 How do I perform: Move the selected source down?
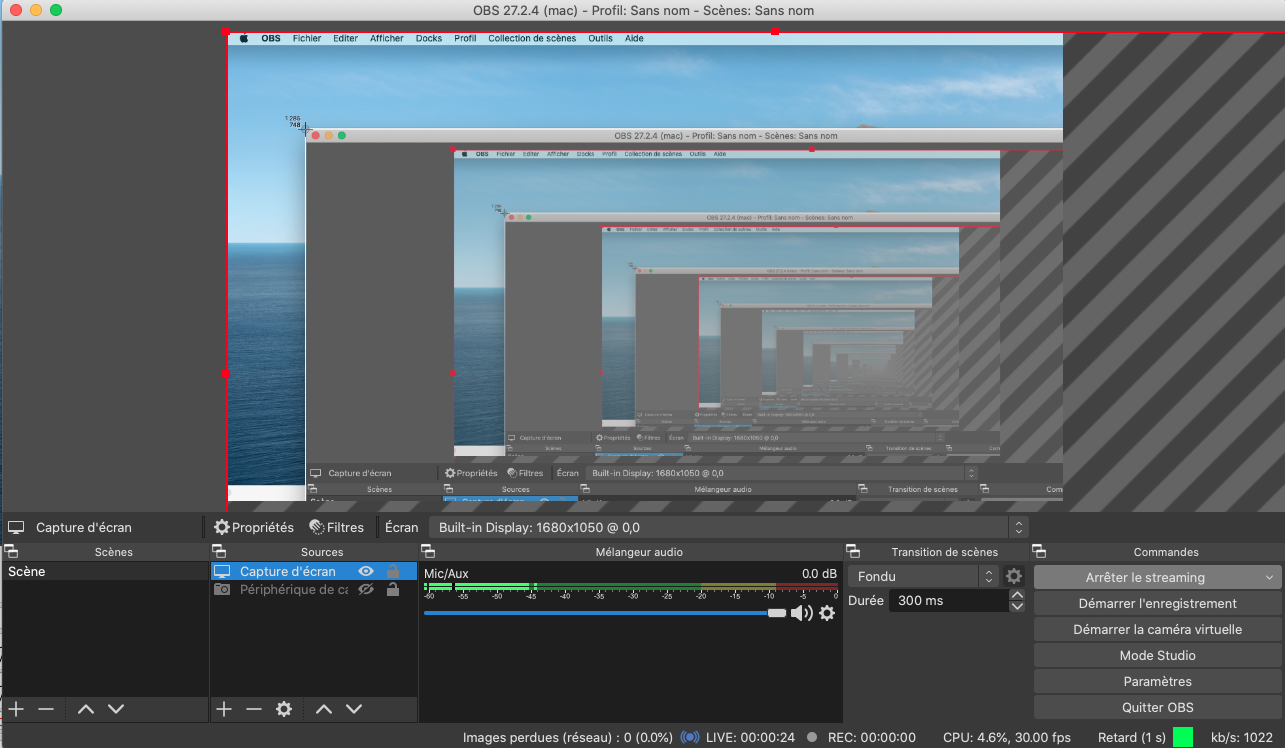354,709
